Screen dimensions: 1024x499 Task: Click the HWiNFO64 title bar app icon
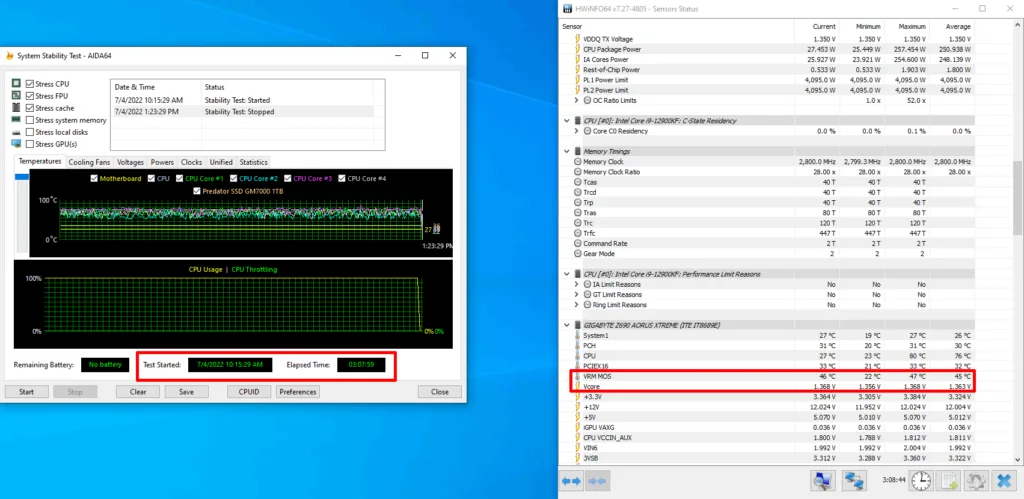point(568,9)
